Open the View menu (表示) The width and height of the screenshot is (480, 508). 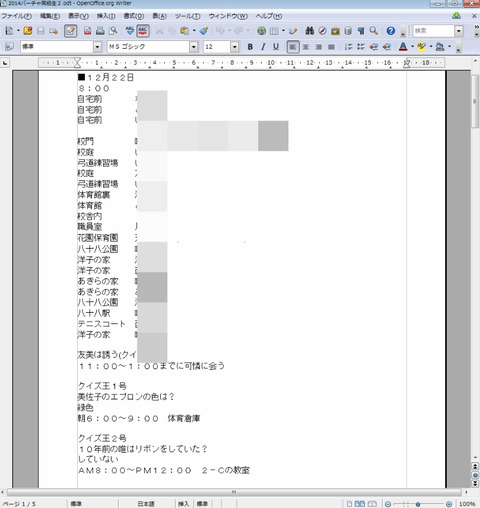pyautogui.click(x=78, y=16)
